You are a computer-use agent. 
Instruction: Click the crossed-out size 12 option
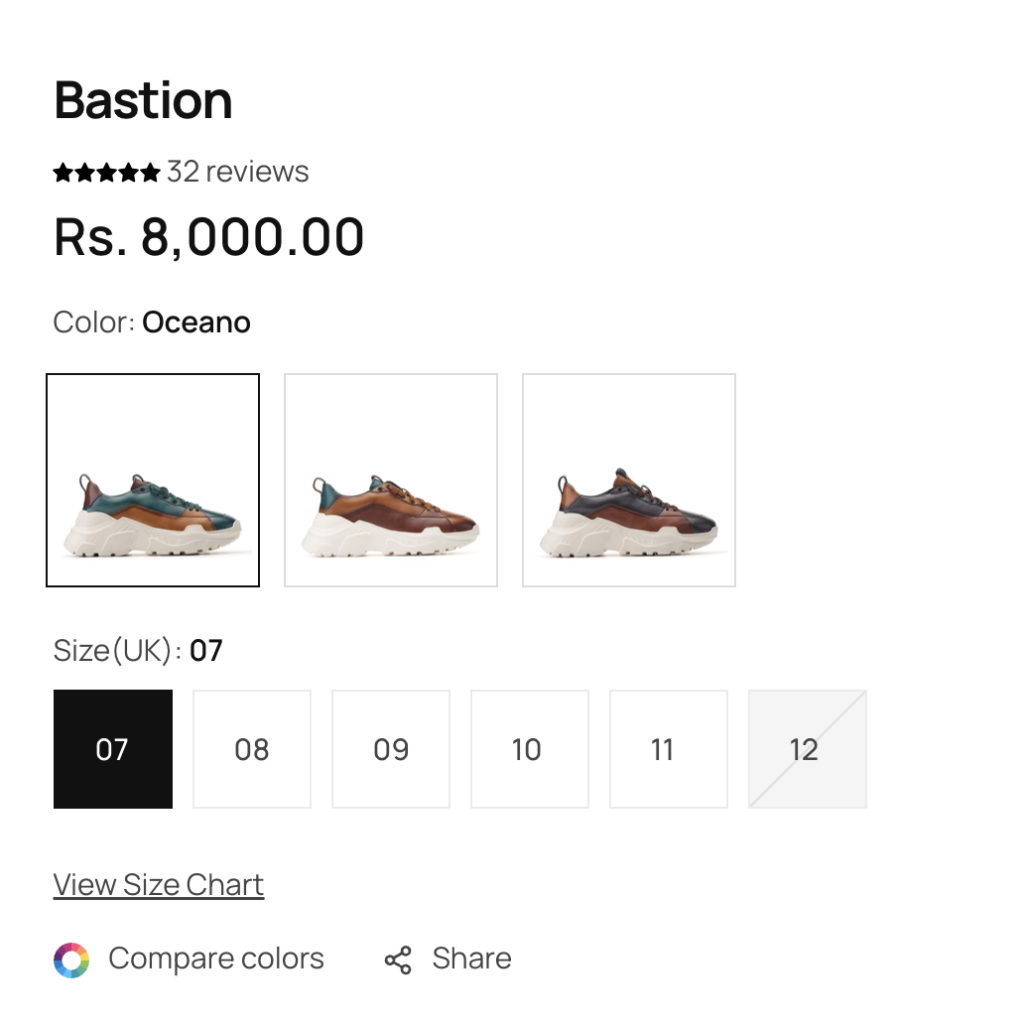pos(808,749)
